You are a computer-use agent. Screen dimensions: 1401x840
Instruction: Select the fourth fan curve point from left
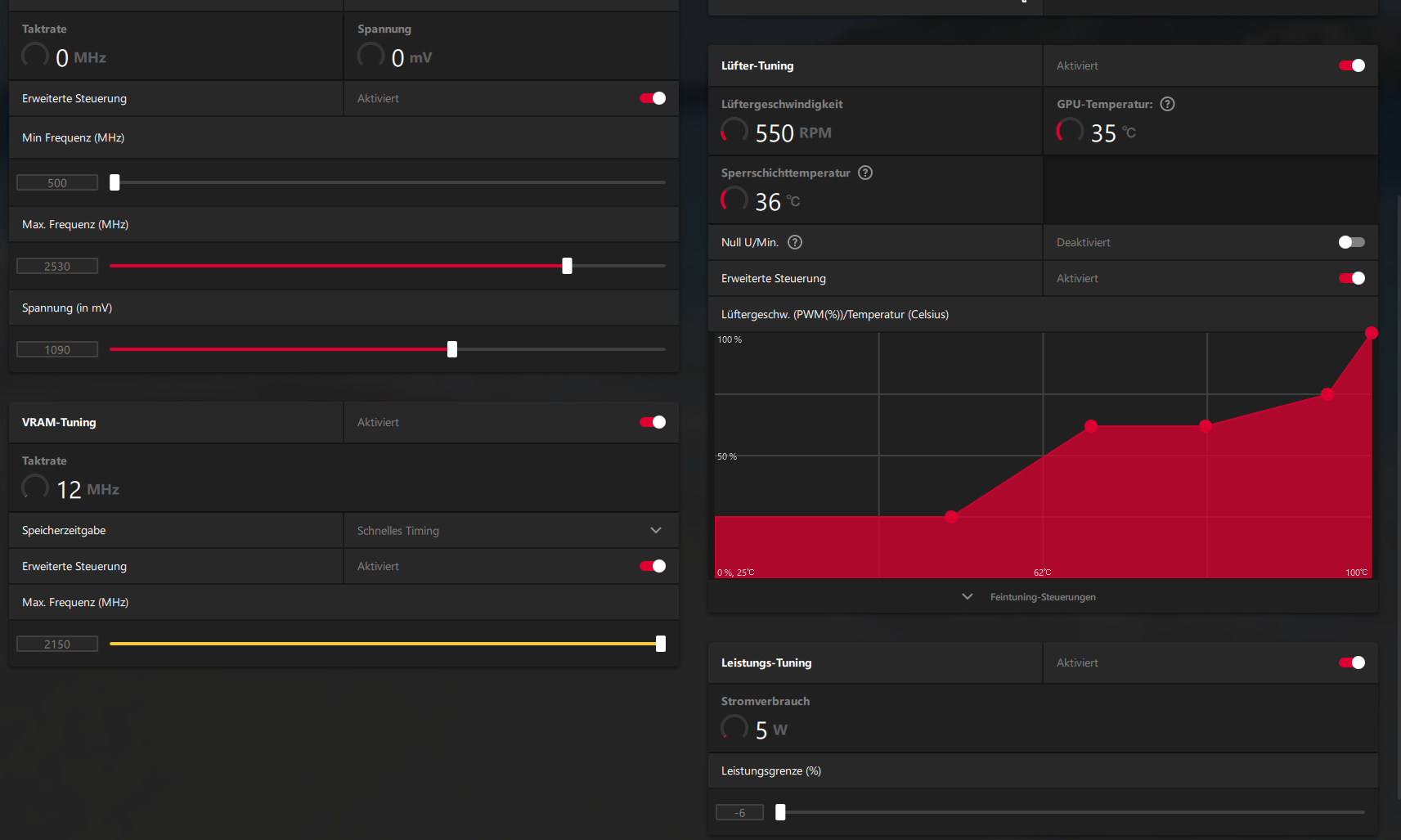click(x=1327, y=394)
